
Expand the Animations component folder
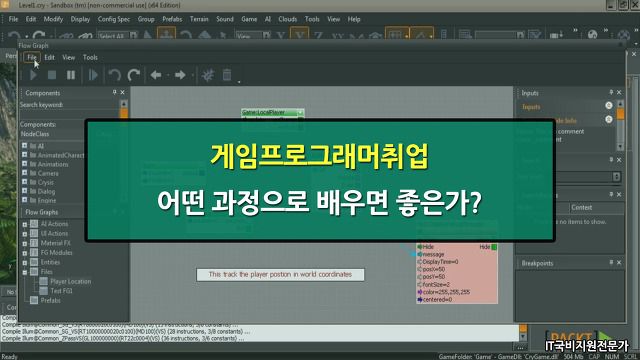pyautogui.click(x=24, y=164)
